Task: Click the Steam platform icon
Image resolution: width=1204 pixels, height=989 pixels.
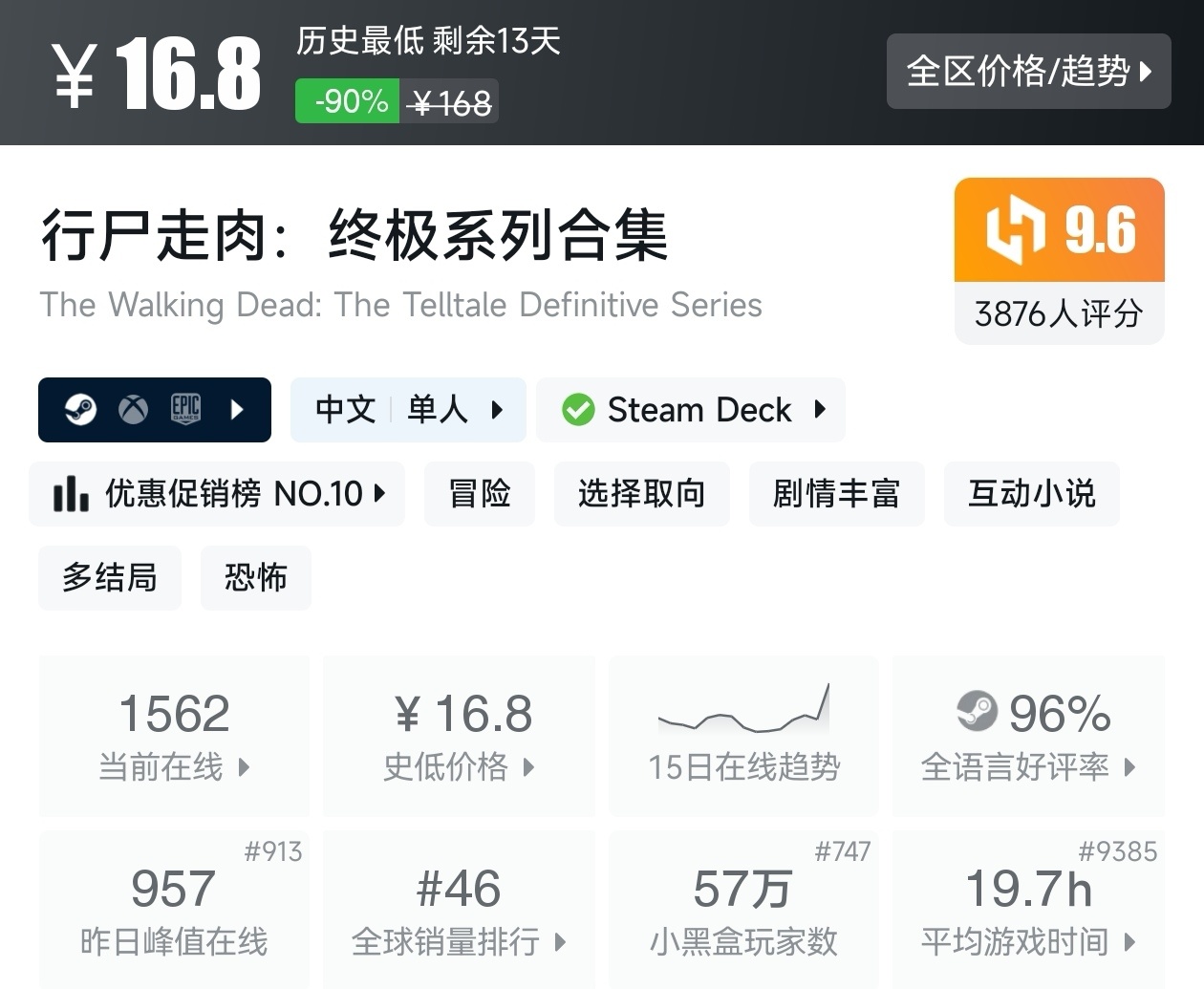Action: 80,410
